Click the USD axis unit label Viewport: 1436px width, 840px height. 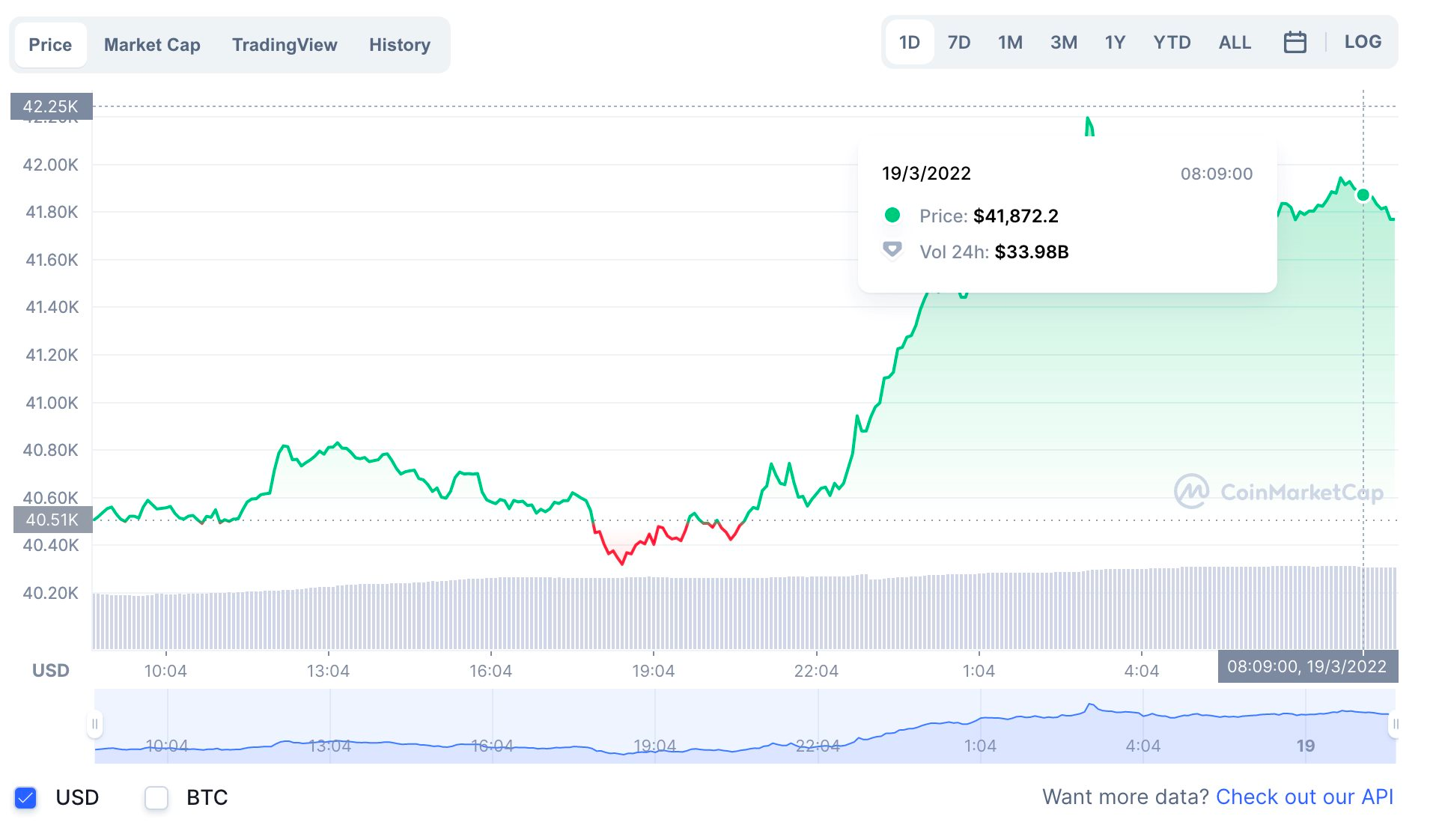(50, 671)
